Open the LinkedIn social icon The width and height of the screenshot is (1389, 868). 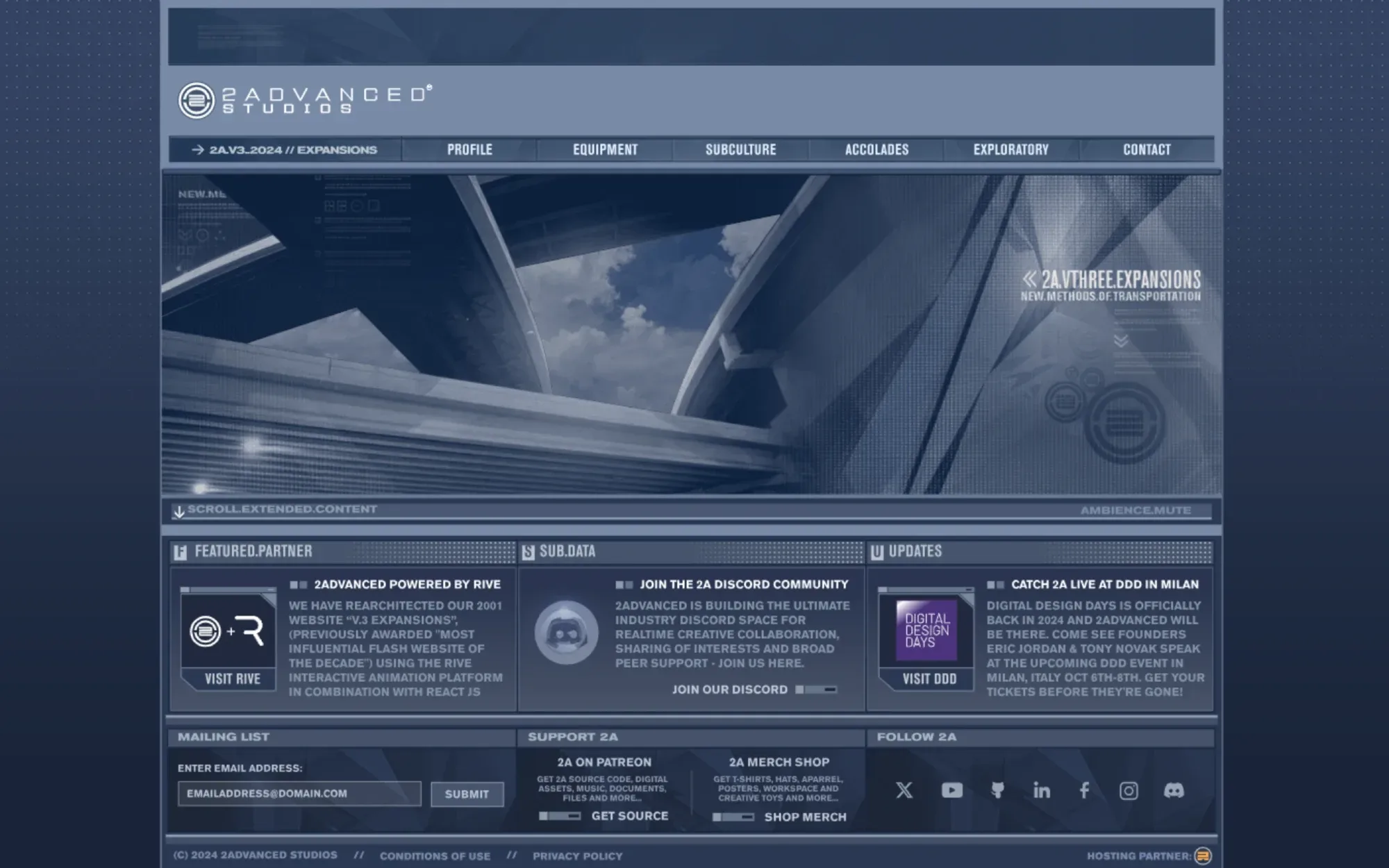[1041, 790]
